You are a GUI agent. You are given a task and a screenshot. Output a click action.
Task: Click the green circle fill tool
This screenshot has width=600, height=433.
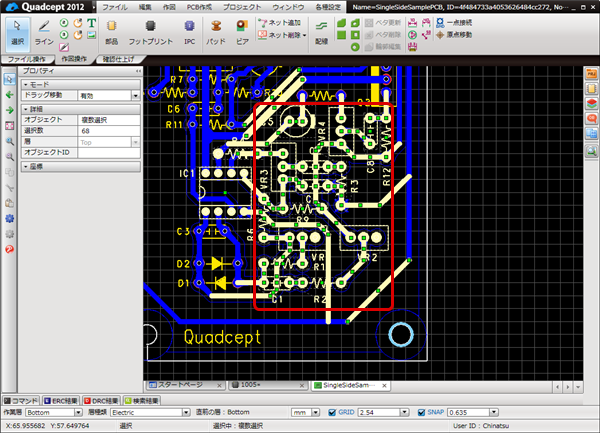[x=355, y=47]
